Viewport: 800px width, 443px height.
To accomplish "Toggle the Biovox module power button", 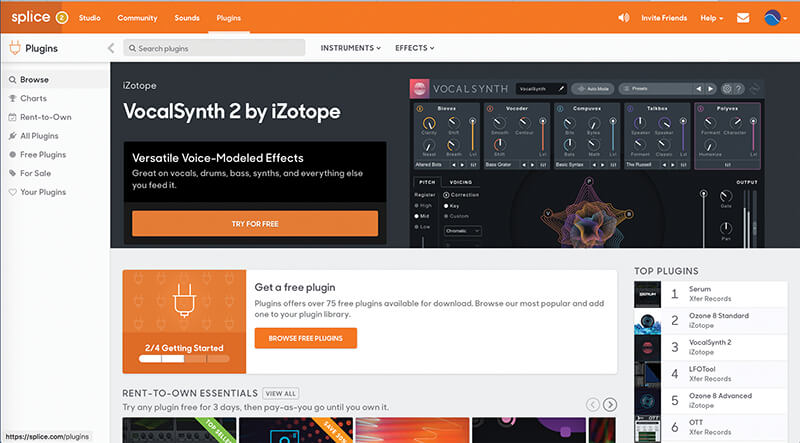I will click(419, 109).
